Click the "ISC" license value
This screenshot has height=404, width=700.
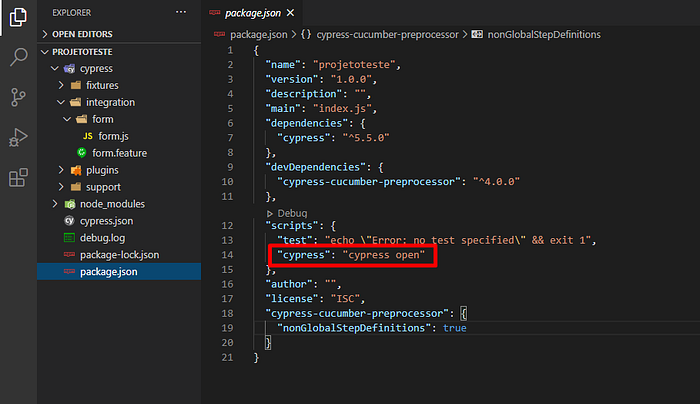click(345, 299)
